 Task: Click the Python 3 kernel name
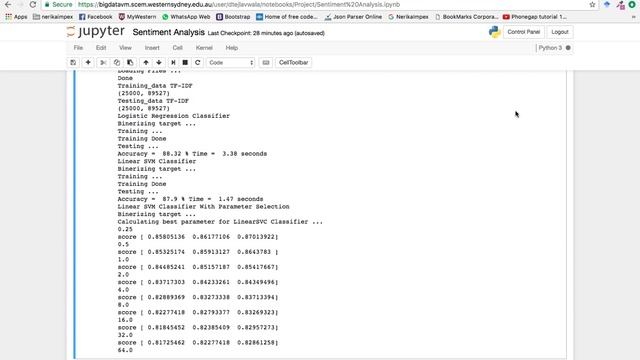point(550,48)
